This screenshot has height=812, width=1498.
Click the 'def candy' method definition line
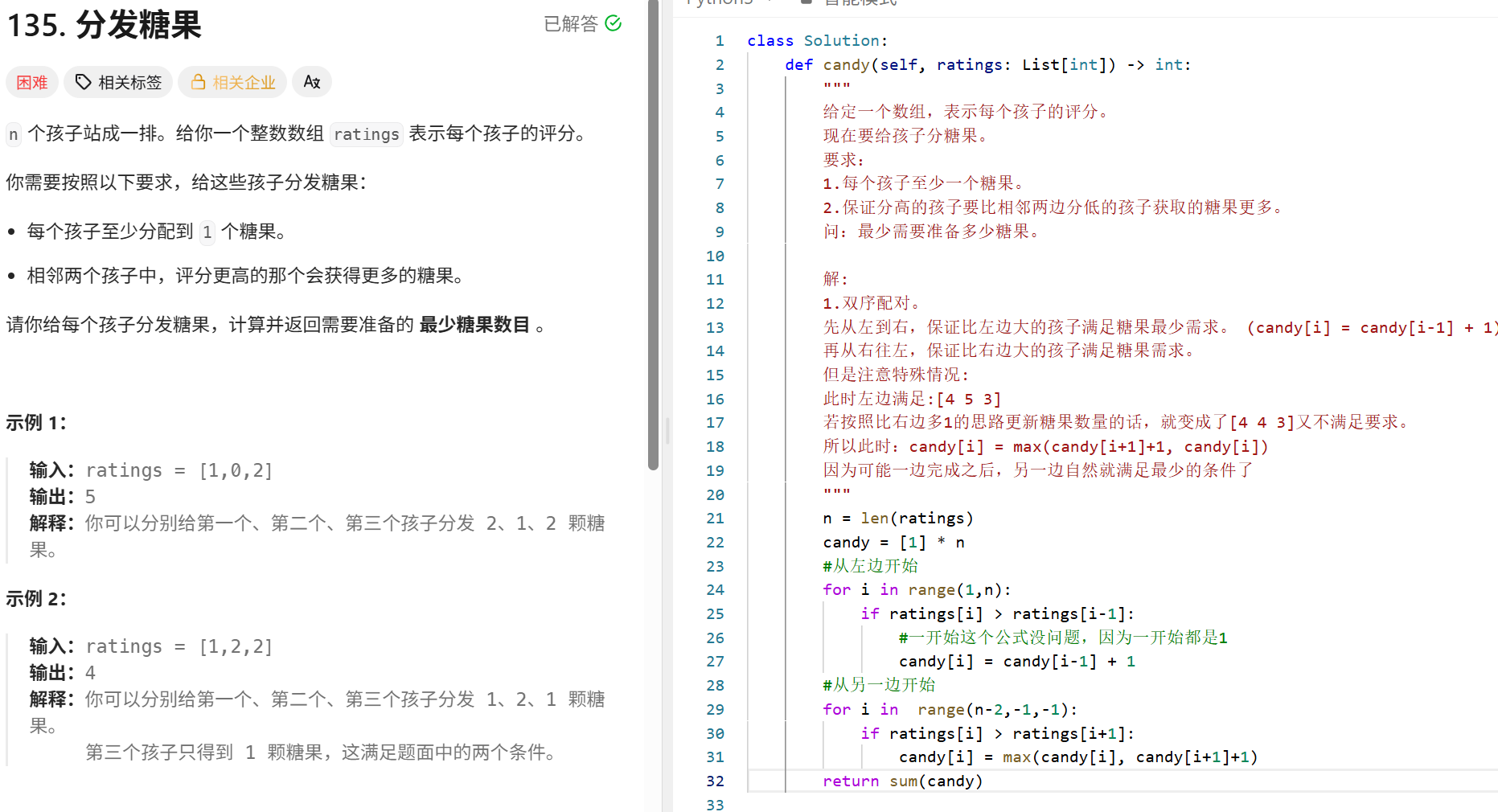pyautogui.click(x=988, y=65)
